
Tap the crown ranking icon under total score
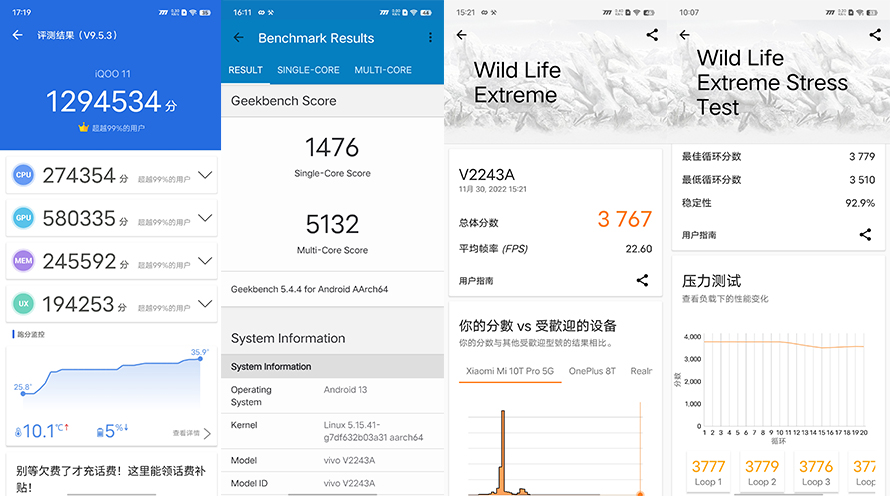(84, 128)
